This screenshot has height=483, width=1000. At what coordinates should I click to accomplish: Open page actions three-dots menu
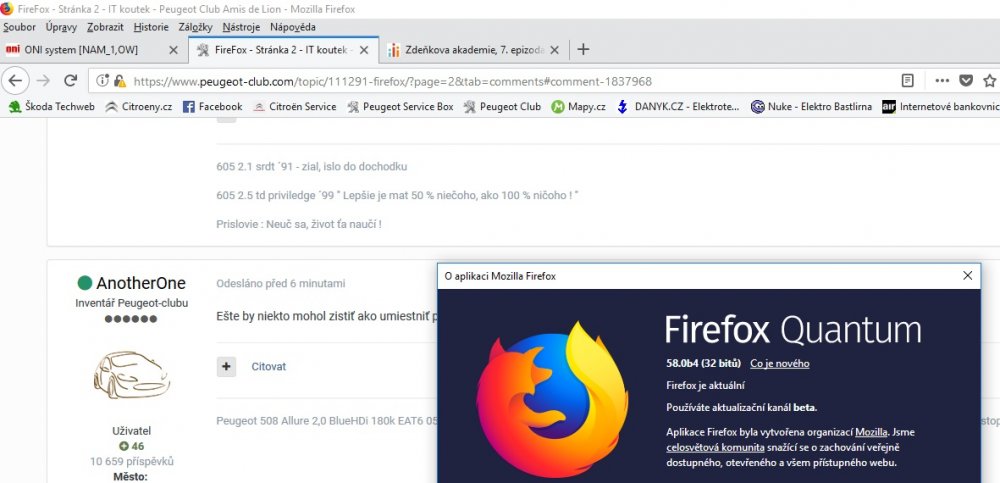point(942,81)
